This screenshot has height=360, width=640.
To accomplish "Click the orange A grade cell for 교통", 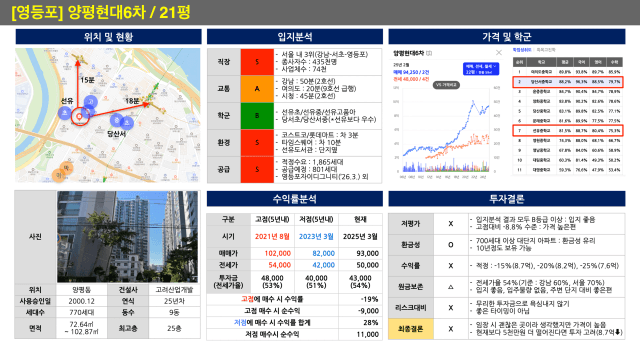I will [x=257, y=89].
